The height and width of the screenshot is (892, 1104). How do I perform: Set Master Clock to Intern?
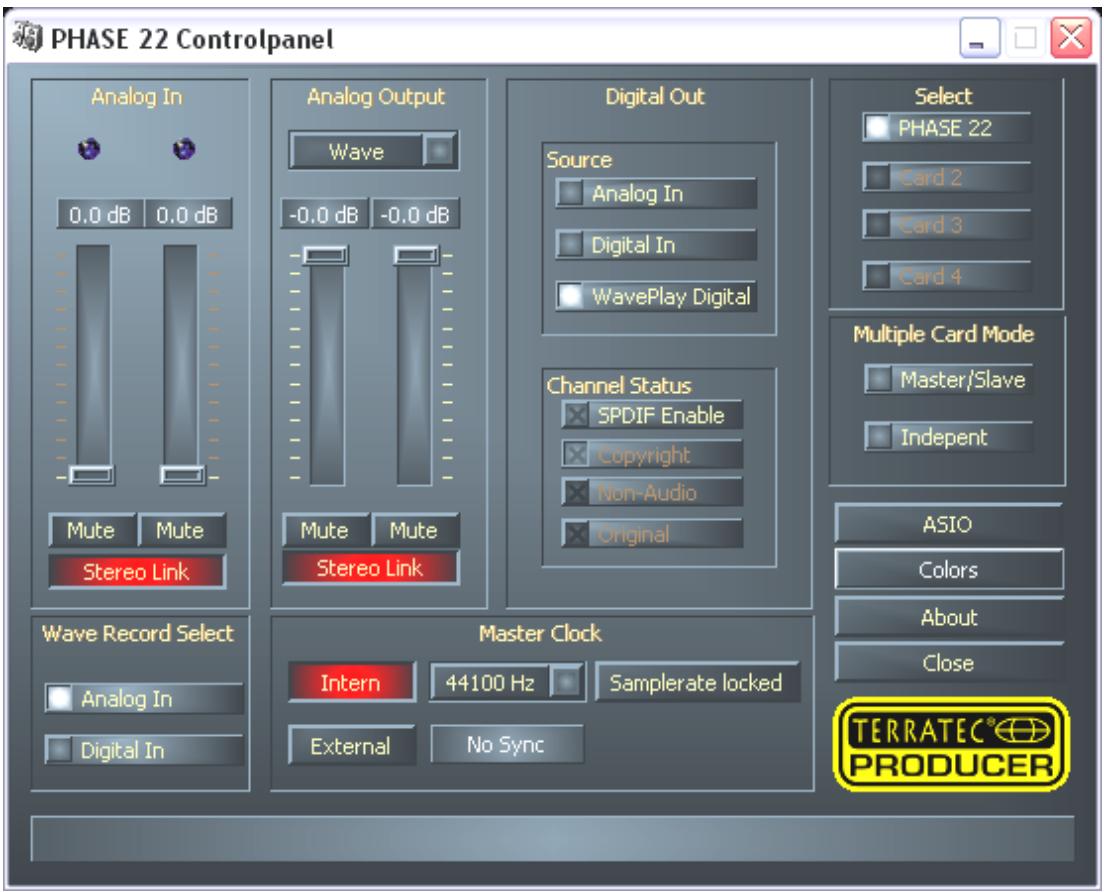351,681
